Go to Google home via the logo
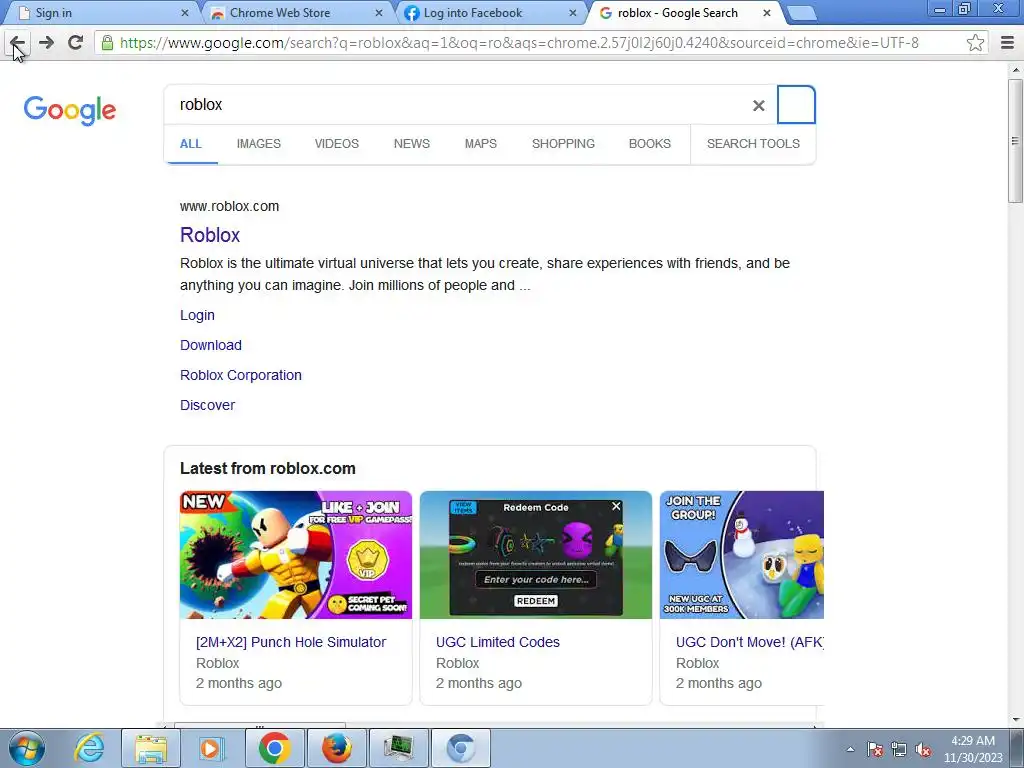 click(x=70, y=110)
